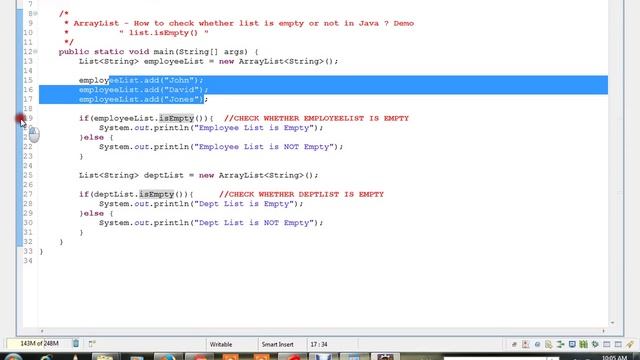The image size is (640, 360).
Task: Click the 17 : 34 cursor position field
Action: coord(319,344)
